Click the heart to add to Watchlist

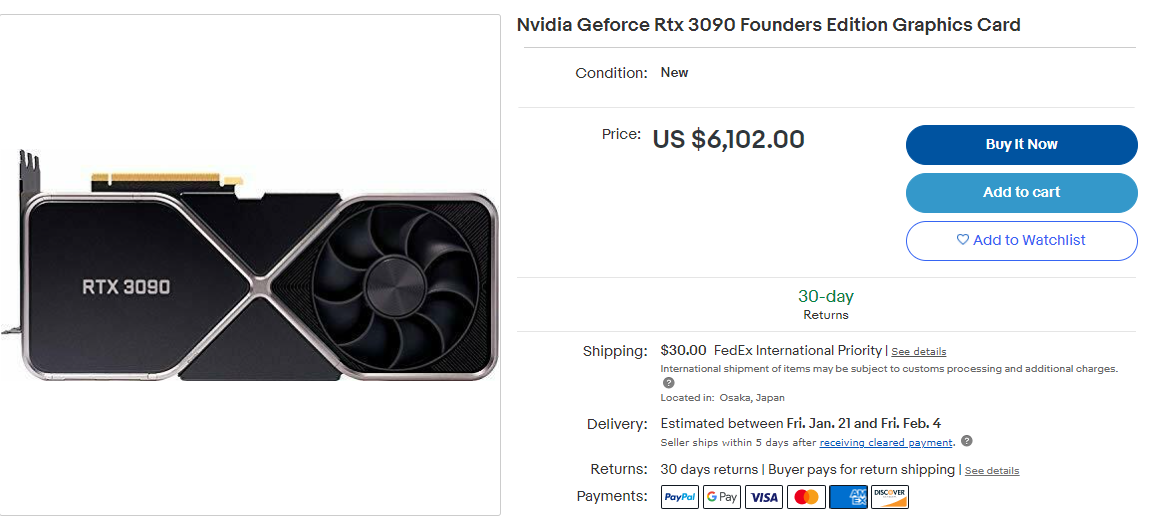[963, 240]
